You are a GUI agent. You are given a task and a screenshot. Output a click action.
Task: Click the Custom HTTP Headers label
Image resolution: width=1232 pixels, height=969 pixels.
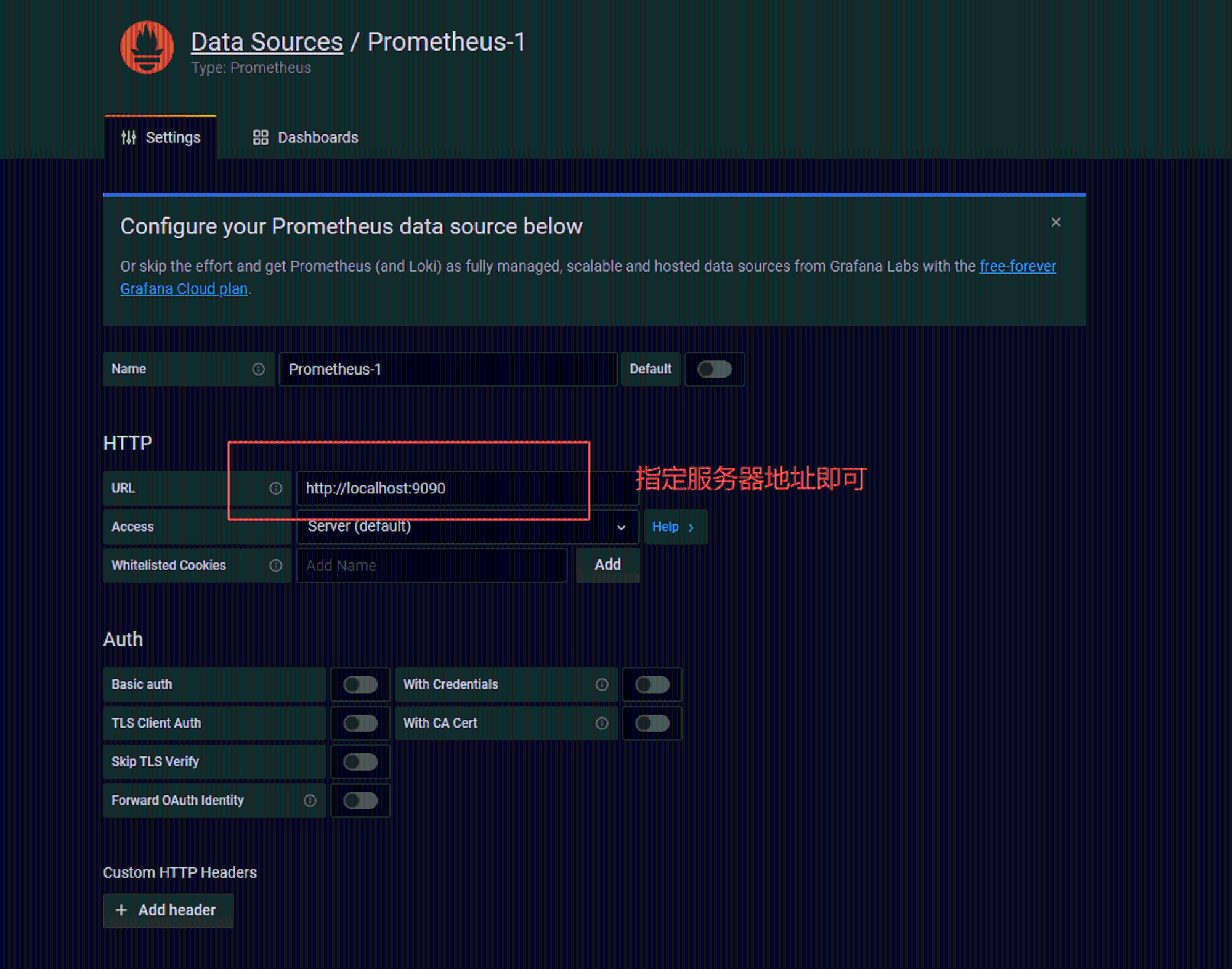[180, 872]
